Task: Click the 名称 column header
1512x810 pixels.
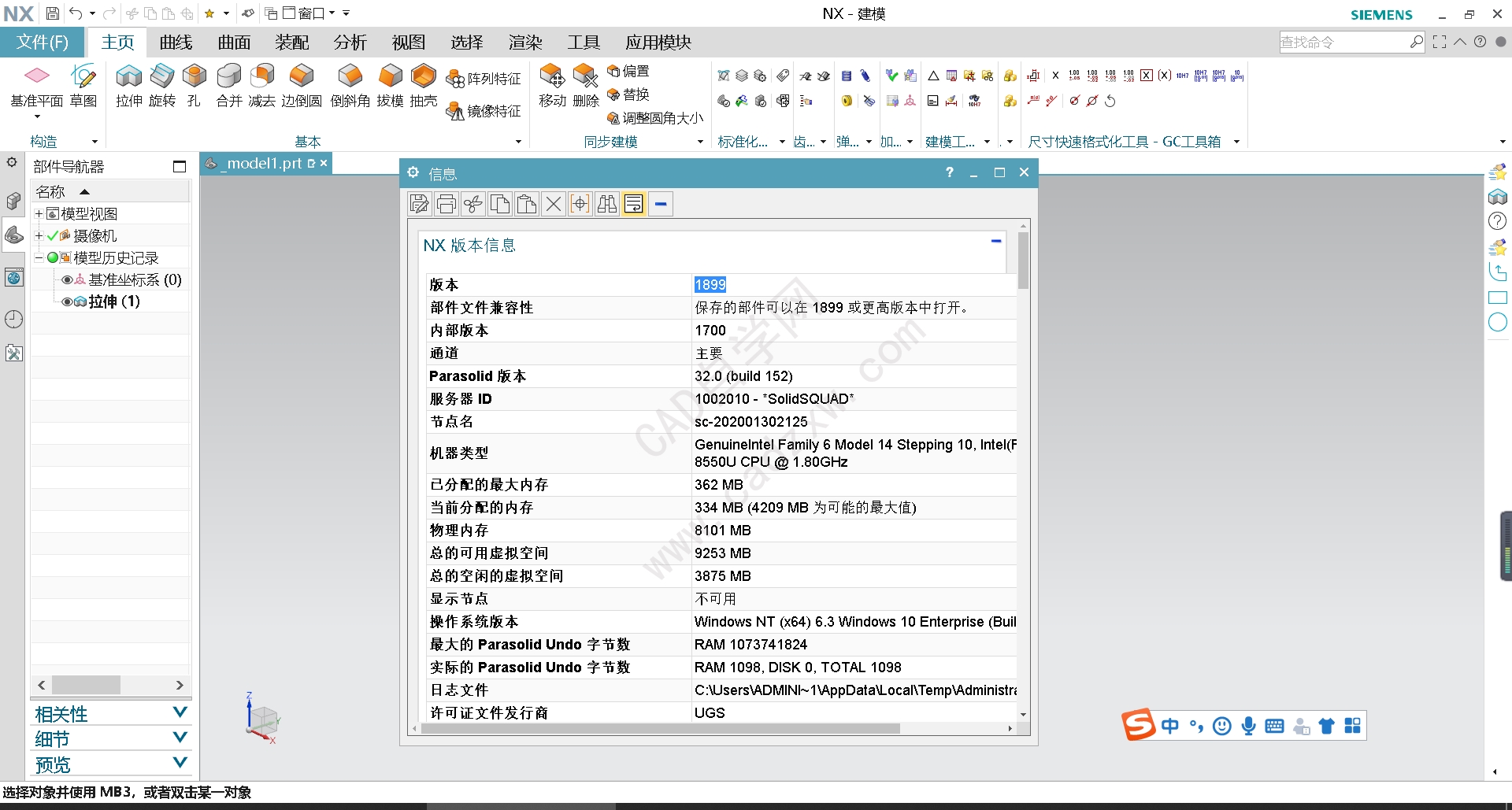Action: point(110,192)
